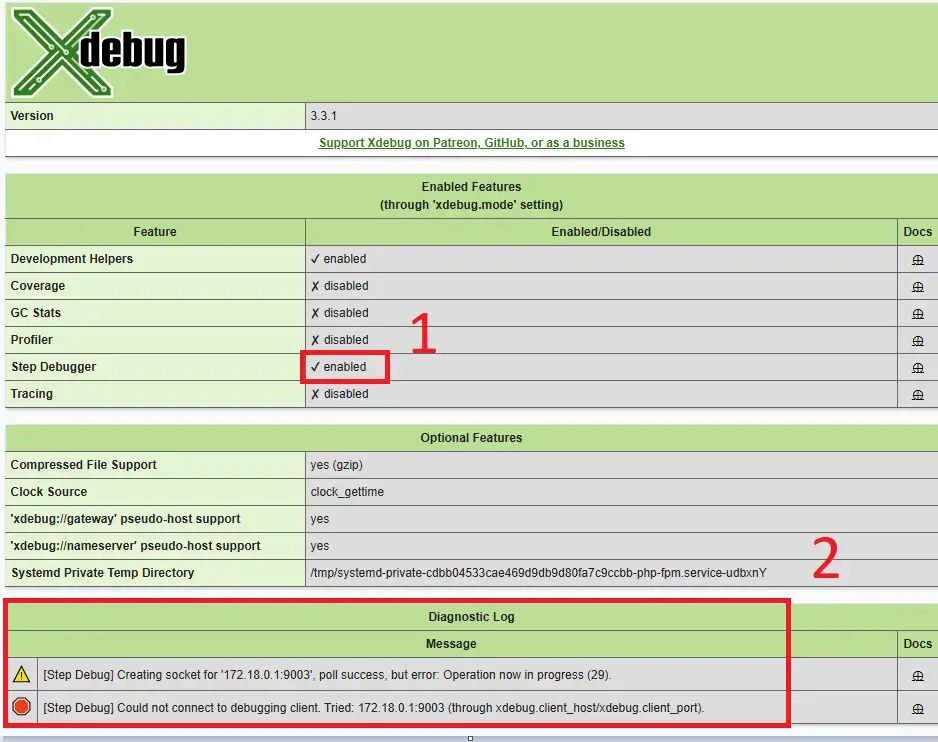The height and width of the screenshot is (742, 938).
Task: Click Step Debugger docs icon
Action: 917,368
